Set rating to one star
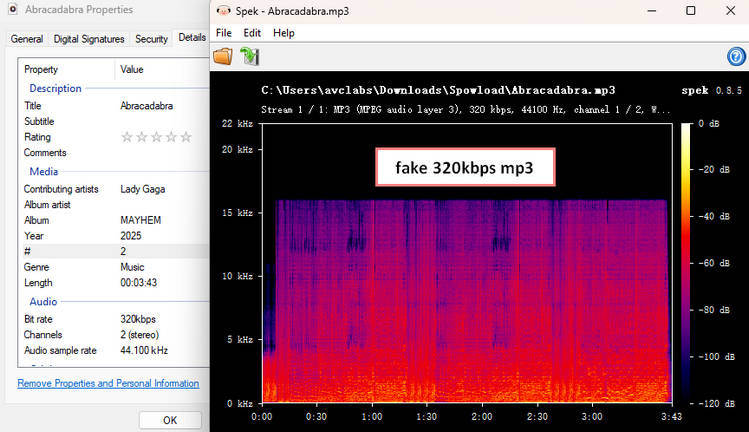 [127, 137]
